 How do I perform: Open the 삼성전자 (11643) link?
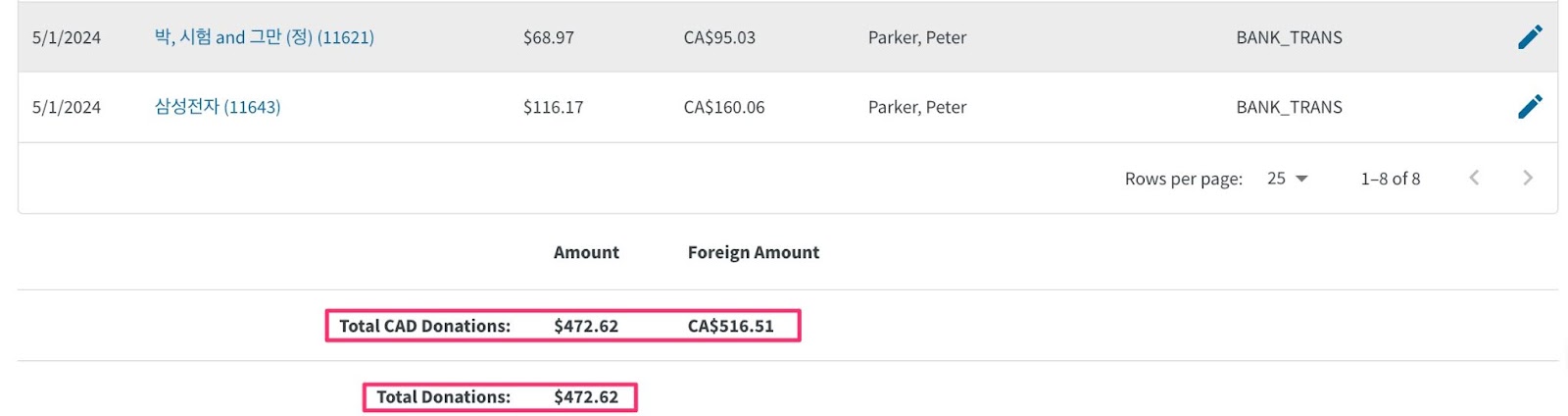tap(218, 107)
